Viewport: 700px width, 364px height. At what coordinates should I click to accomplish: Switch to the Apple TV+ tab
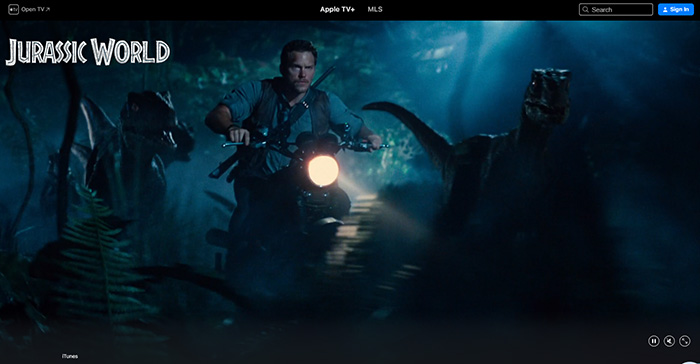pyautogui.click(x=337, y=9)
